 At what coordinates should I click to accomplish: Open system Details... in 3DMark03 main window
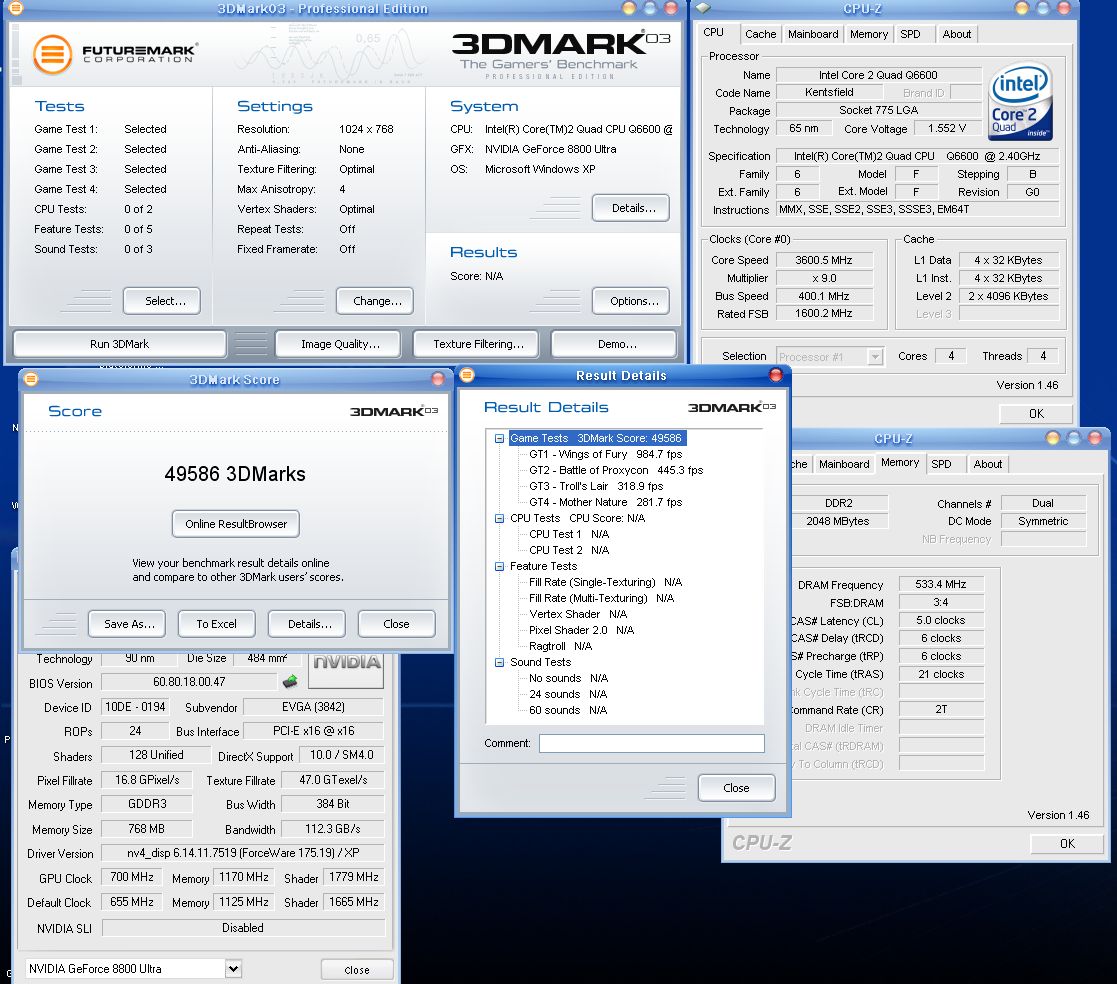click(631, 208)
